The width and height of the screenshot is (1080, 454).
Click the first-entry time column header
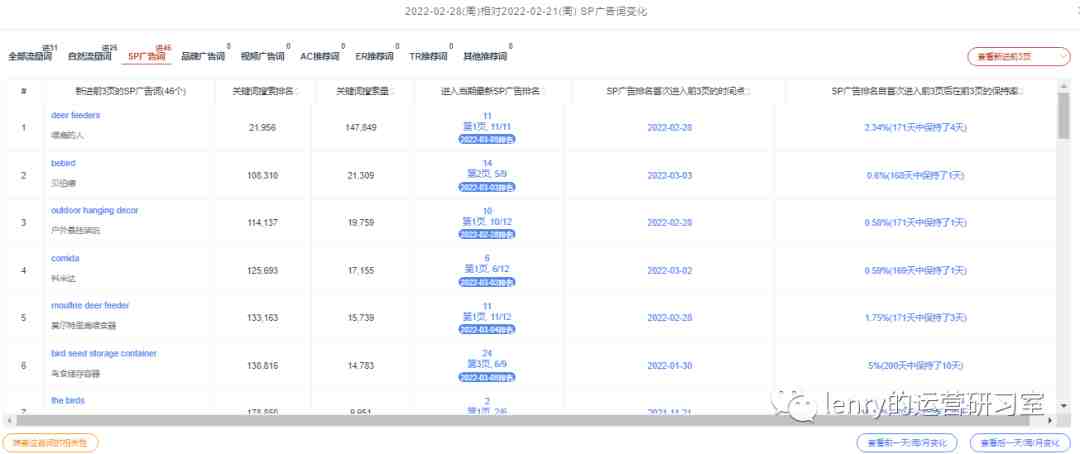pos(678,91)
